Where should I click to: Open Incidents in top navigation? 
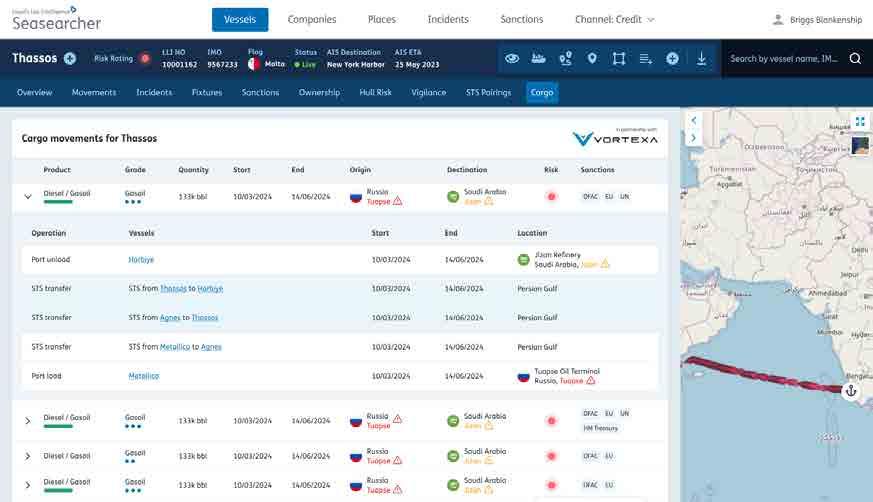pos(448,19)
